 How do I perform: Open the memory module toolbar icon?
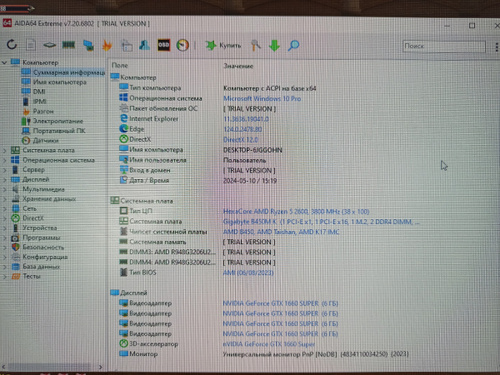click(x=69, y=44)
